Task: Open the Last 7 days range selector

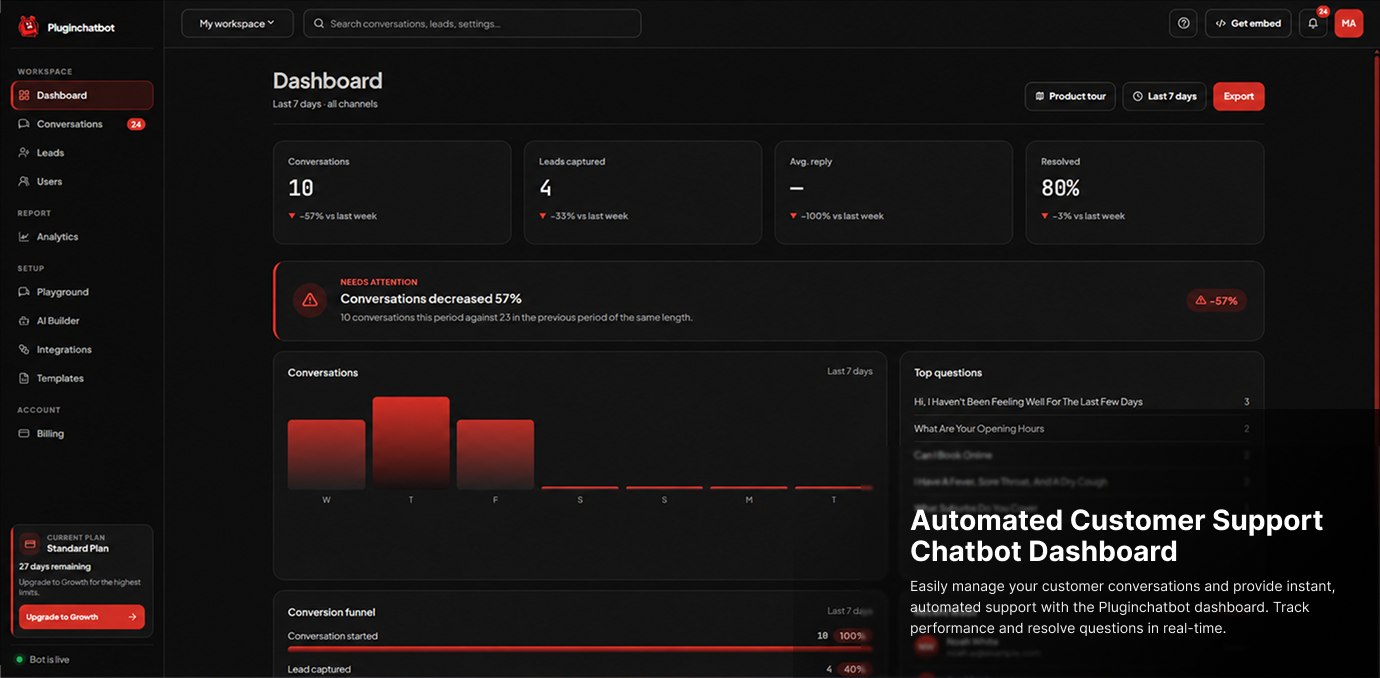Action: coord(1164,96)
